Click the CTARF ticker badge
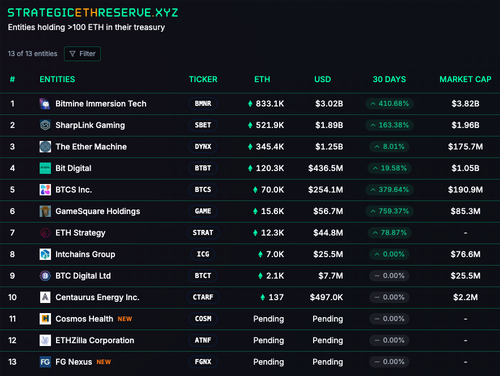The image size is (500, 376). tap(203, 297)
